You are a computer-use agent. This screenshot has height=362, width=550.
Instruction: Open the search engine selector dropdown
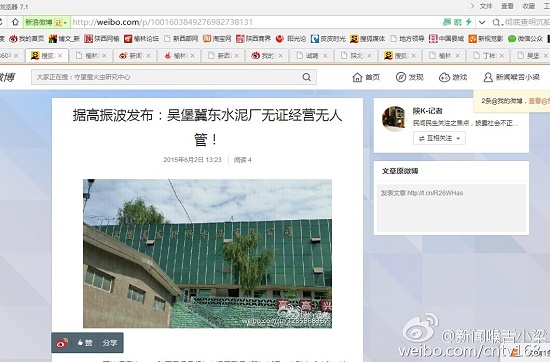point(497,23)
